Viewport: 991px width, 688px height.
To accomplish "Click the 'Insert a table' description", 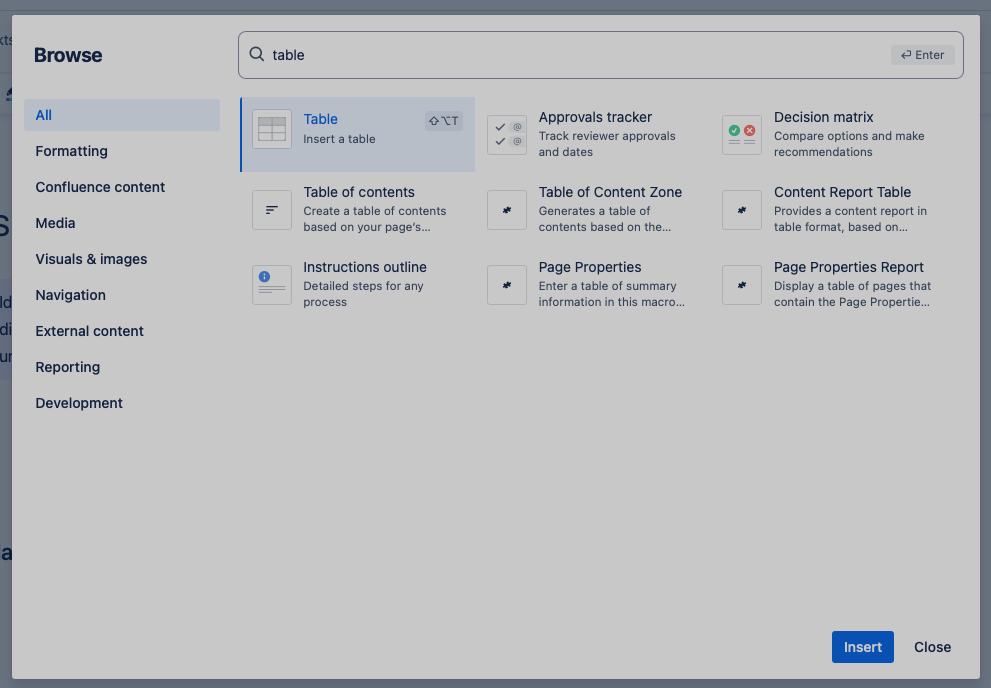I will 339,139.
